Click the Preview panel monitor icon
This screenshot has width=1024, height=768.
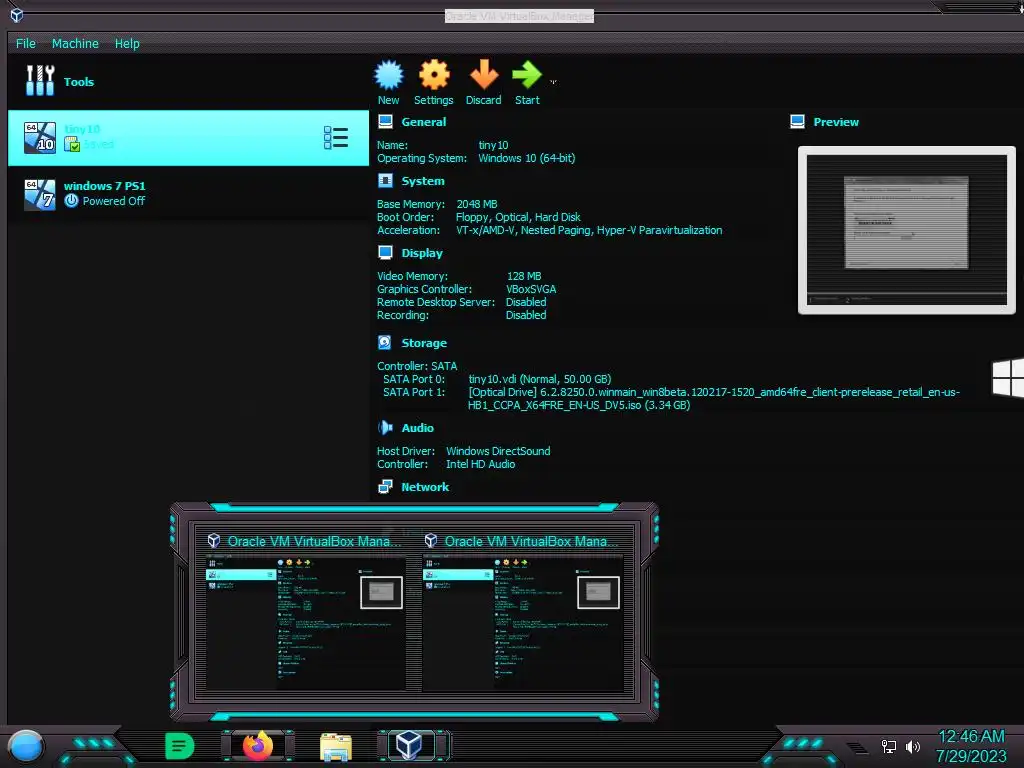point(797,121)
